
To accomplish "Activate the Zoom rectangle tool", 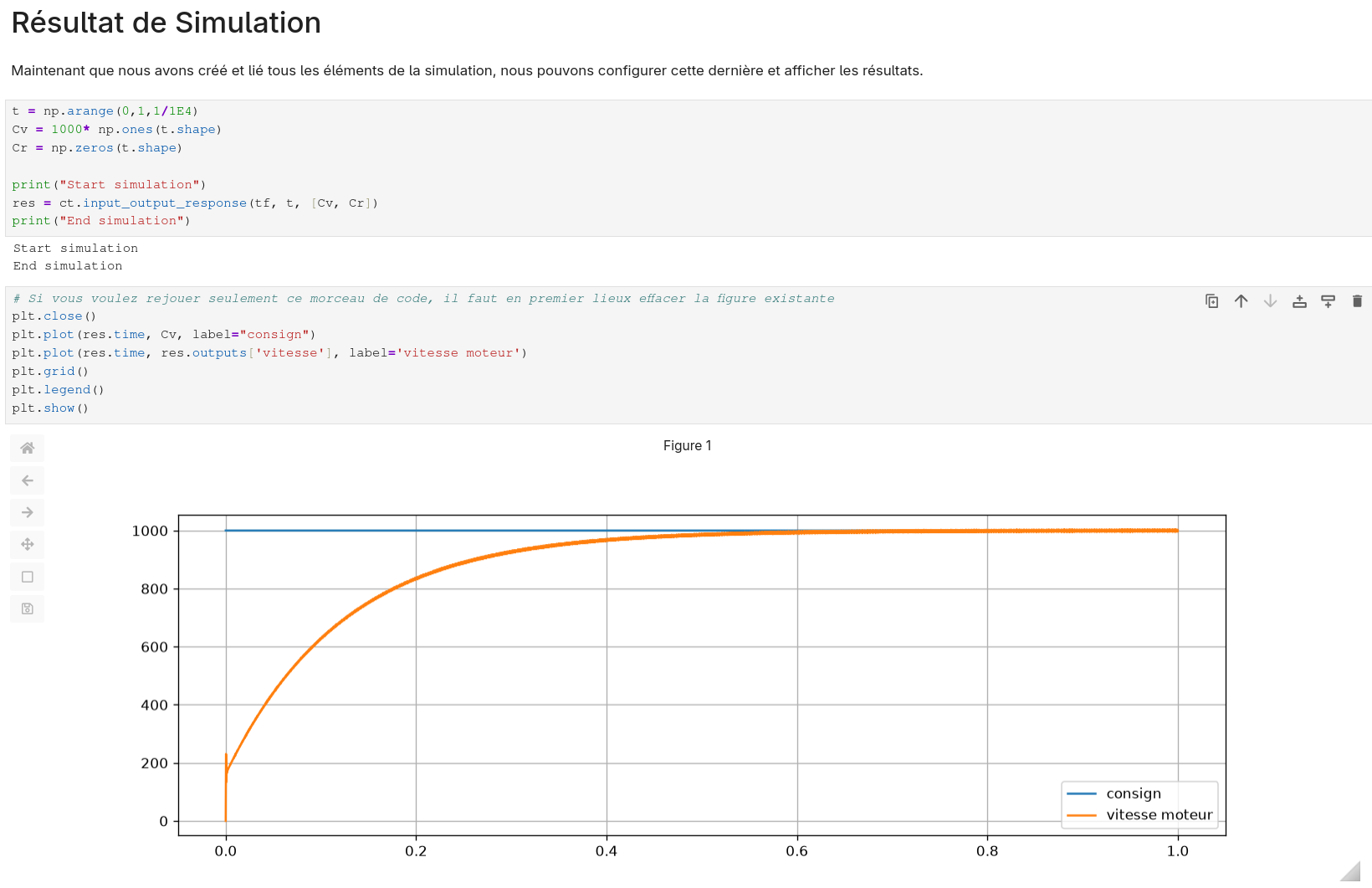I will pyautogui.click(x=28, y=577).
